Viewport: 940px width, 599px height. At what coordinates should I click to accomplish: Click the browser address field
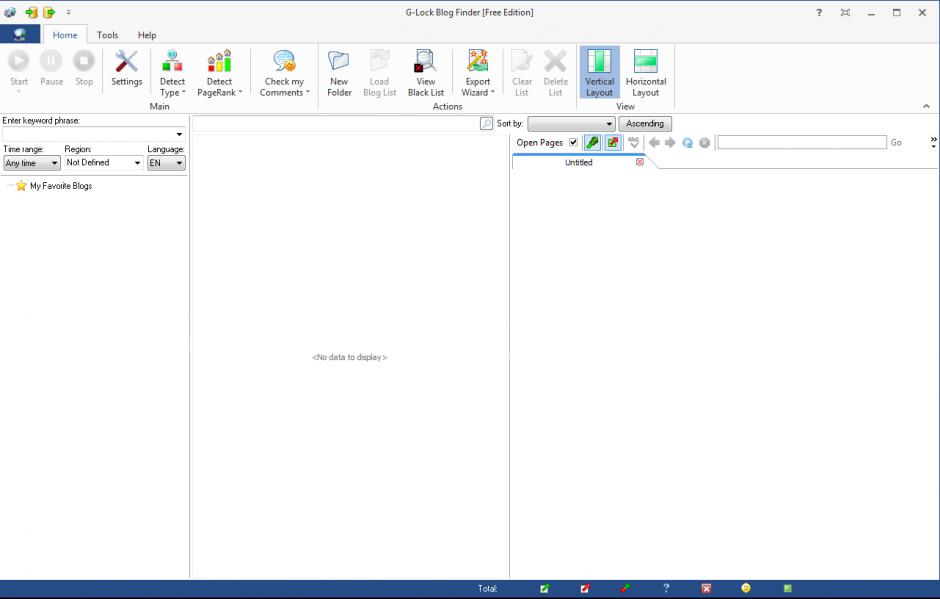(802, 142)
